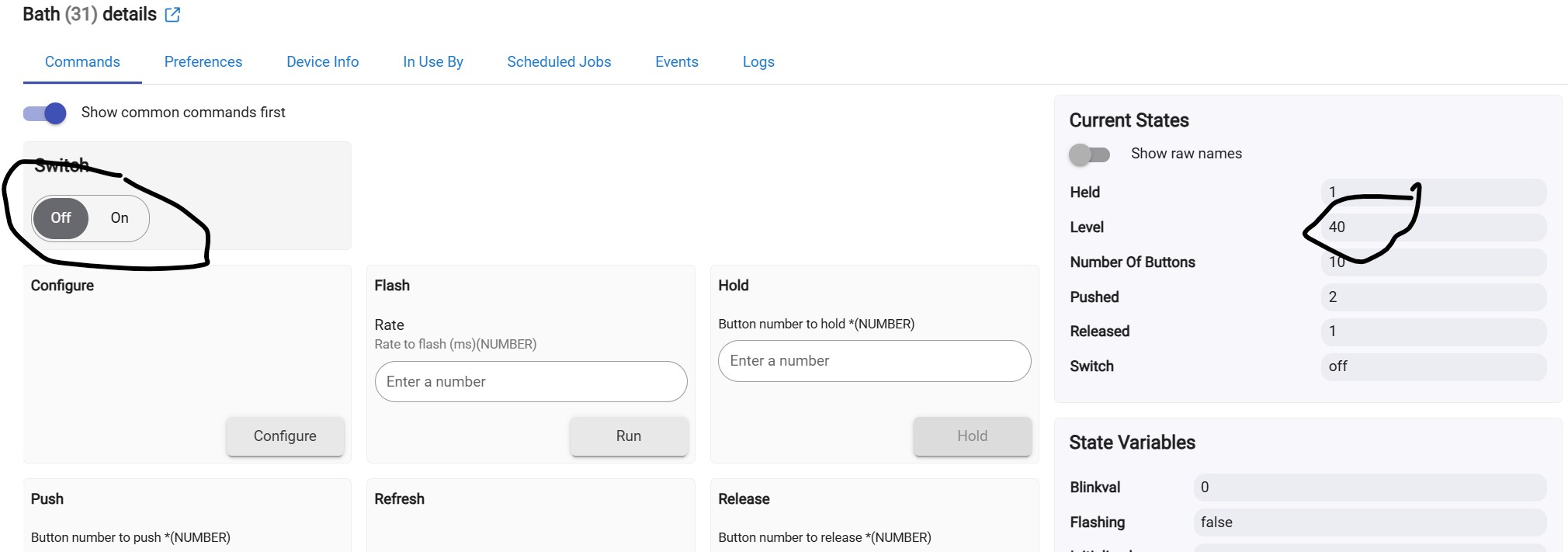Image resolution: width=1568 pixels, height=552 pixels.
Task: Show the Logs tab
Action: (758, 62)
